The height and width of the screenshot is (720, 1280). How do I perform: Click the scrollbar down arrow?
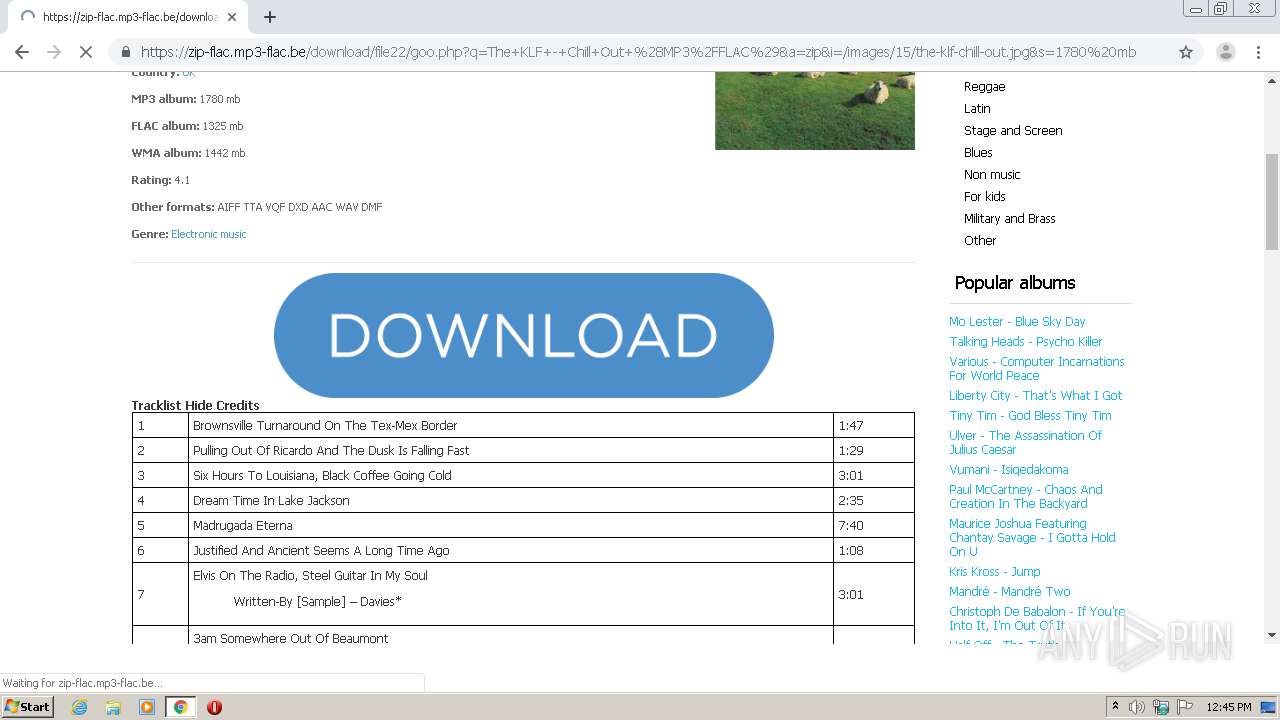coord(1272,634)
